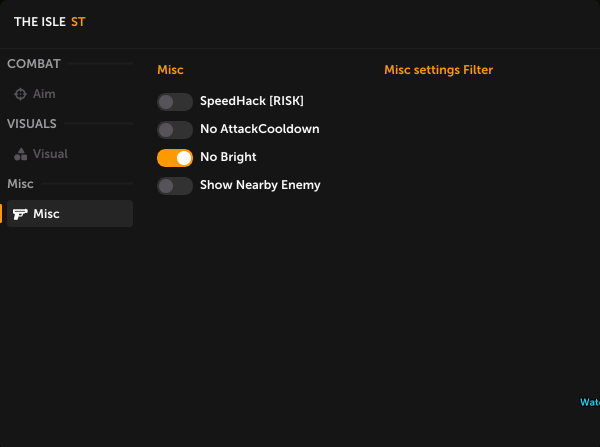Click the cyan link at bottom right
This screenshot has width=600, height=447.
(x=590, y=403)
